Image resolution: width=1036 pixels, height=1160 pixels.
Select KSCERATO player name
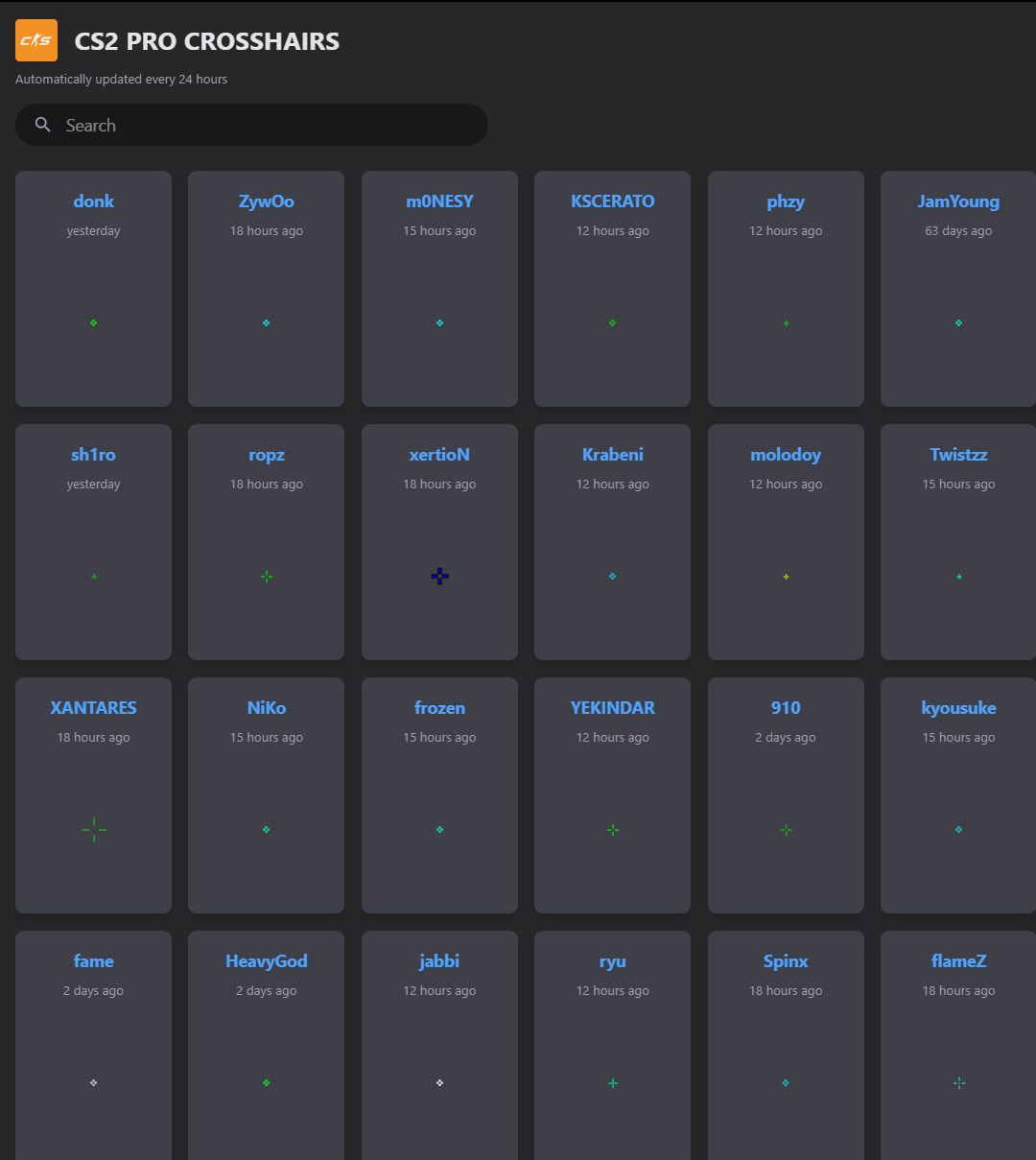pos(613,201)
